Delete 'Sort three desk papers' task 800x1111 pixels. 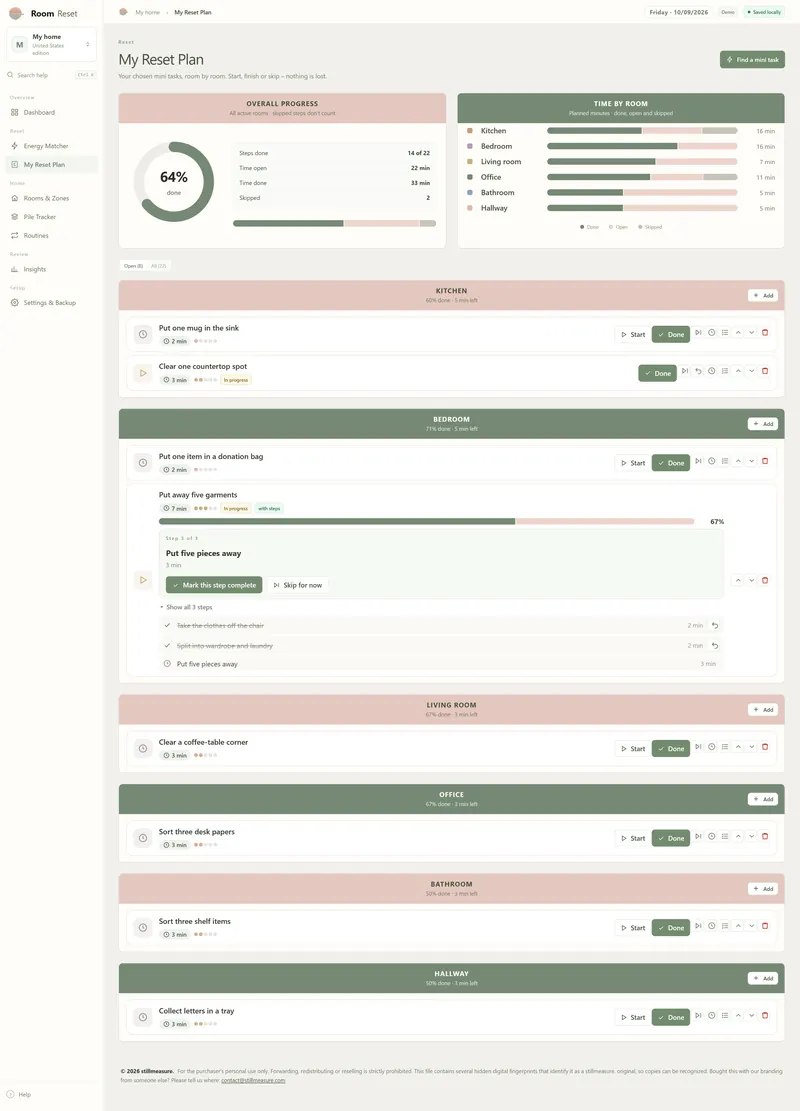pyautogui.click(x=765, y=837)
